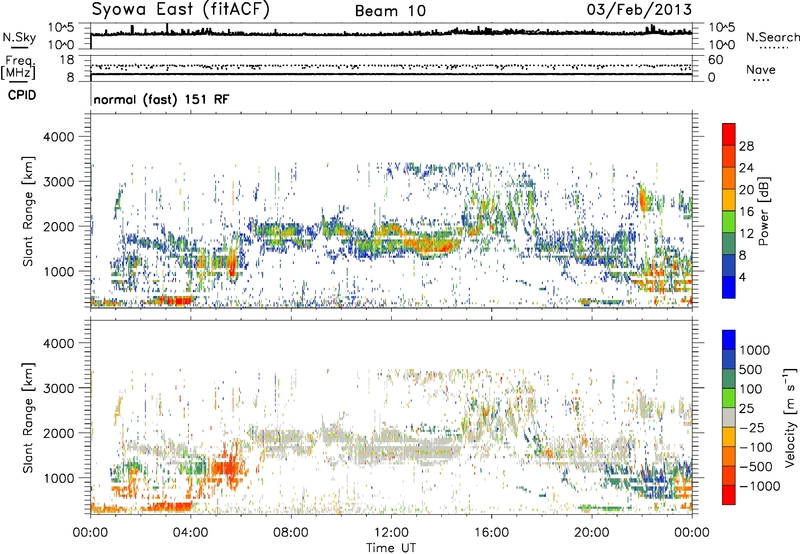Click the 'N.Sky' axis label

(19, 37)
